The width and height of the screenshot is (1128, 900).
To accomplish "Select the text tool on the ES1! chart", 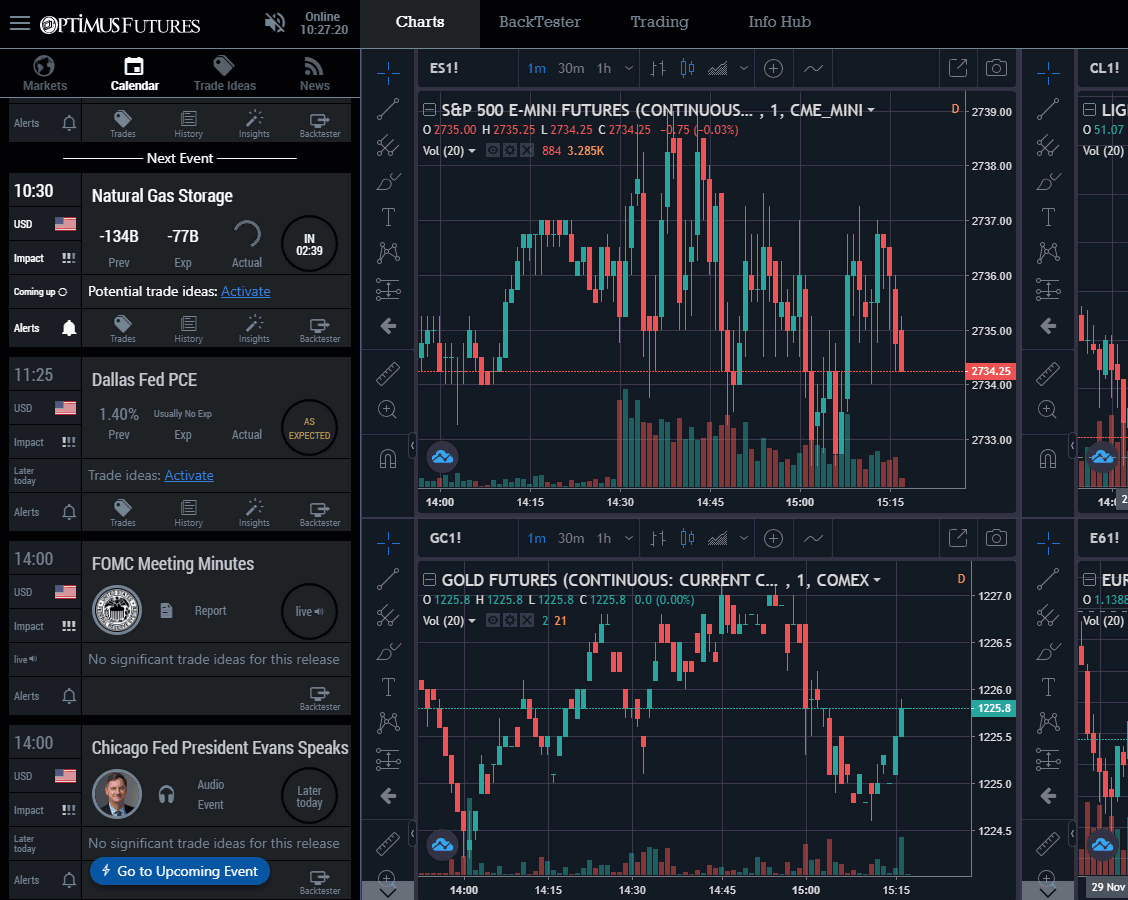I will coord(388,217).
